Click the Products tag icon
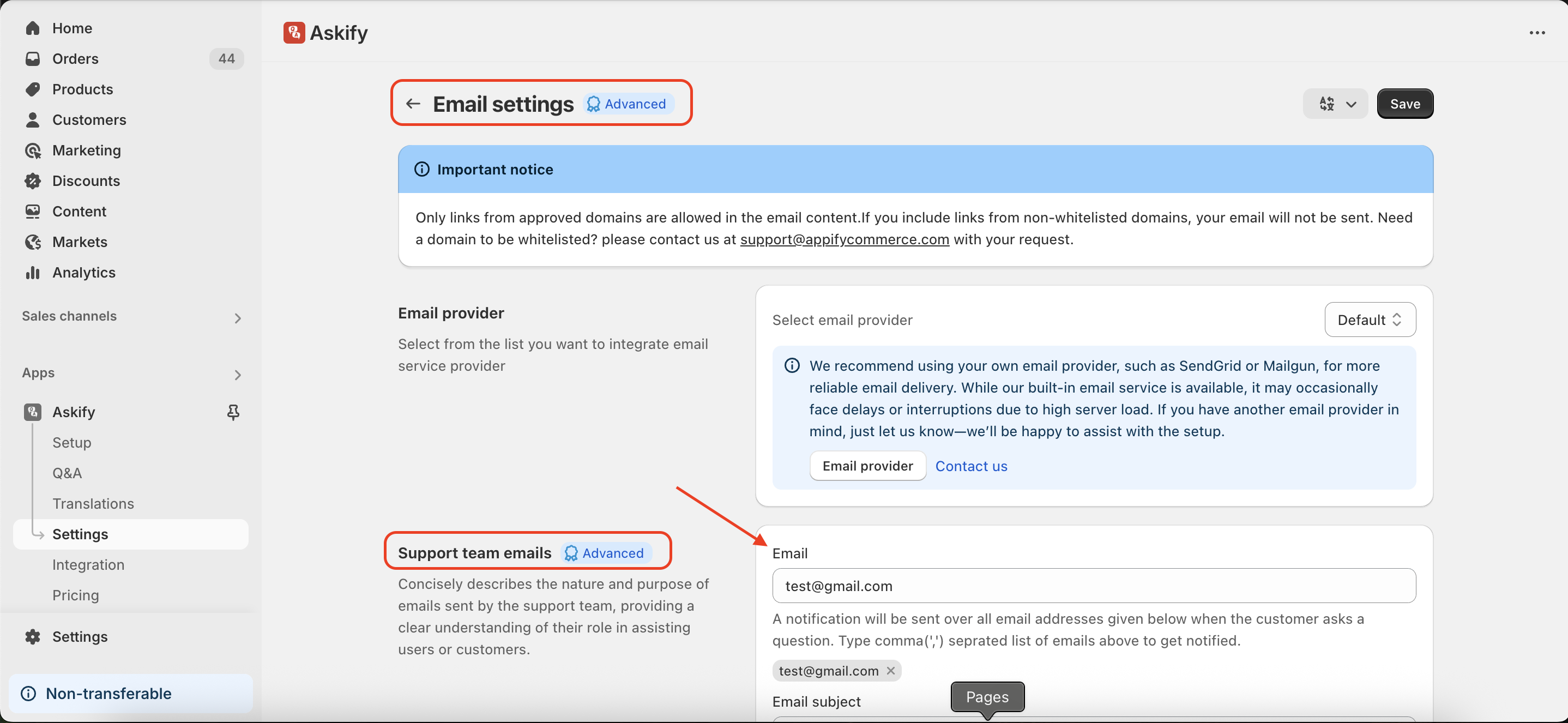This screenshot has width=1568, height=723. [33, 89]
